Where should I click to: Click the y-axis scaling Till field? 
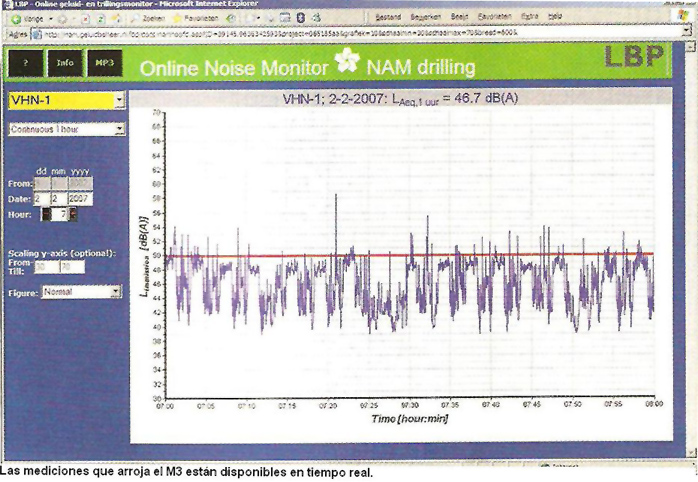click(x=73, y=267)
